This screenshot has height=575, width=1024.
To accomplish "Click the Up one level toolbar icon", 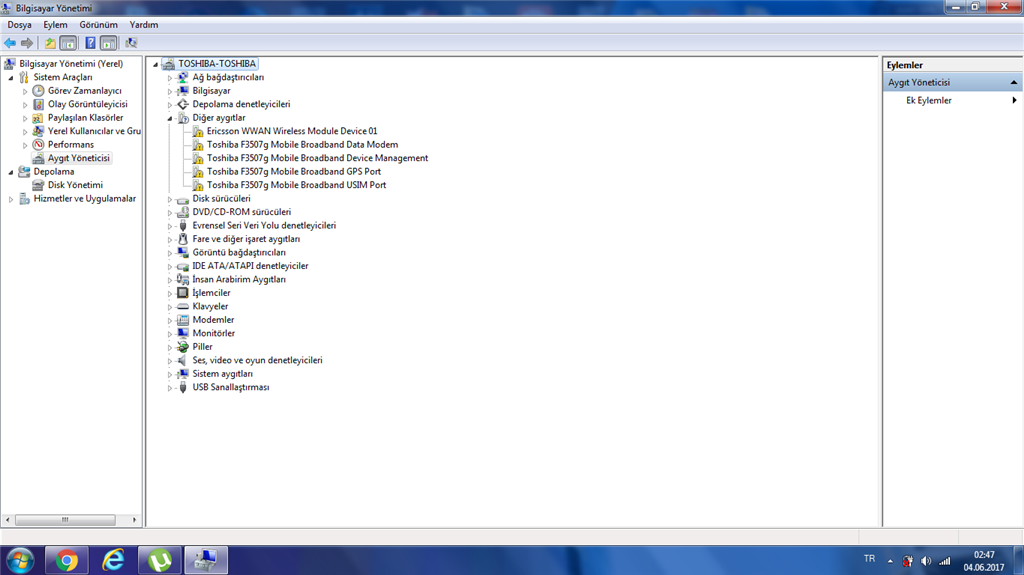I will click(x=50, y=43).
